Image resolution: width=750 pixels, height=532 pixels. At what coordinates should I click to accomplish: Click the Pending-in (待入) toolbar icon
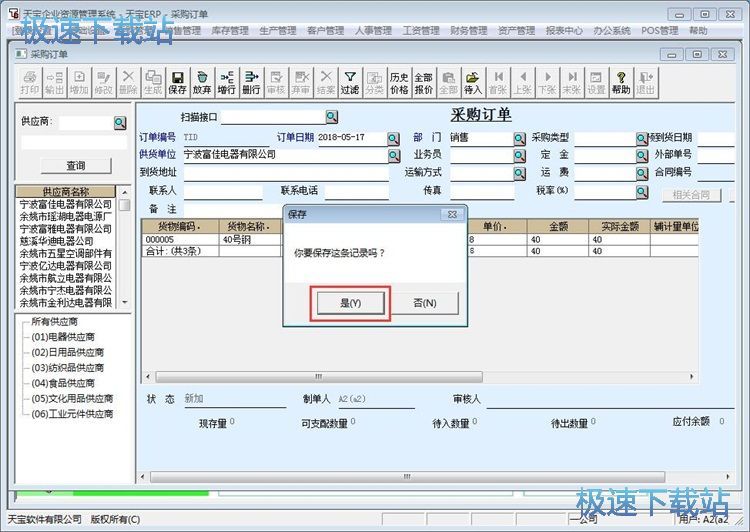(x=473, y=83)
